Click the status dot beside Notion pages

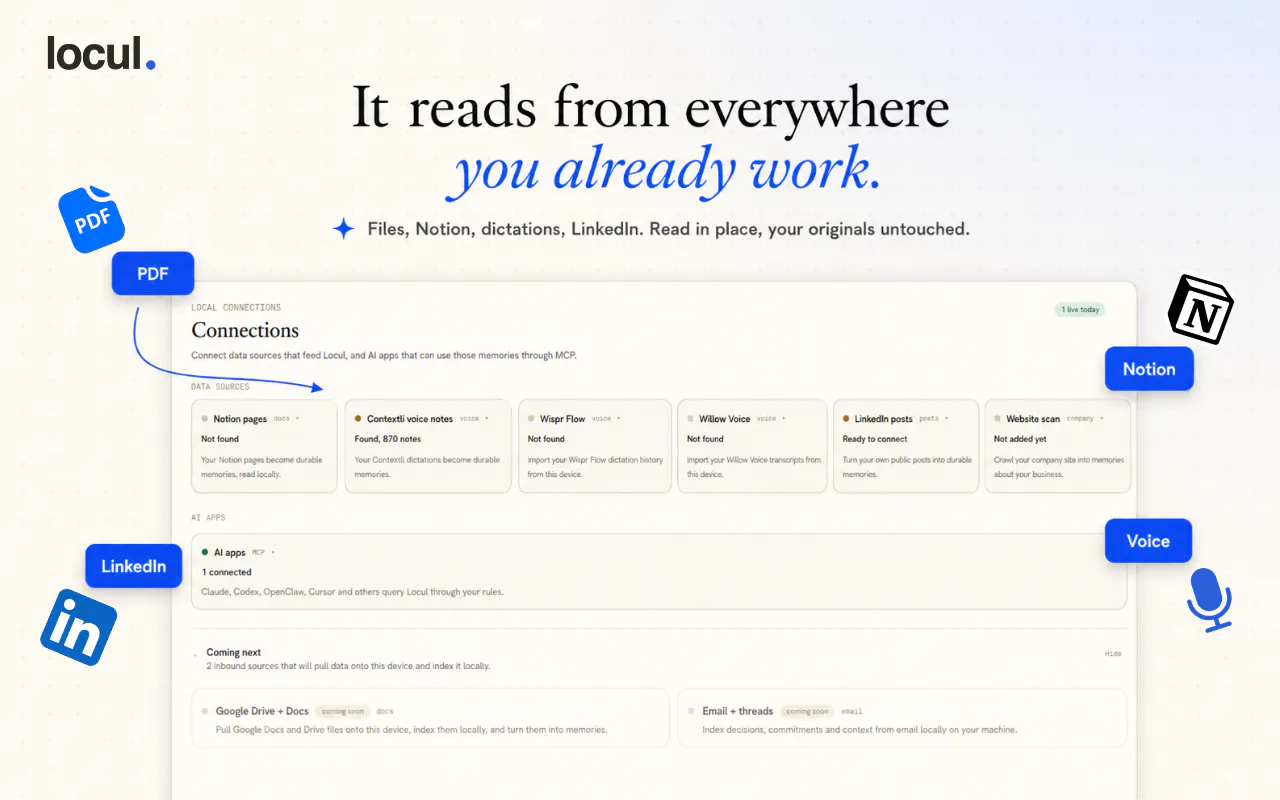(205, 419)
